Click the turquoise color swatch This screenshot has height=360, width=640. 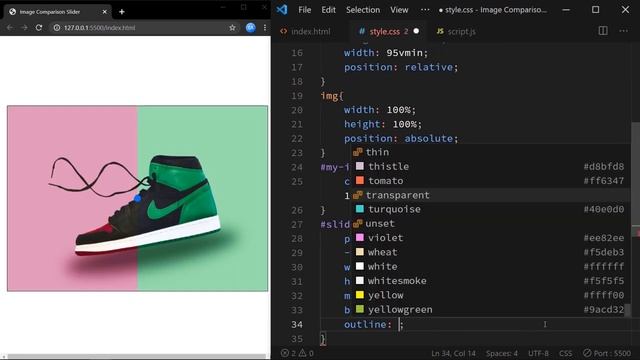click(360, 209)
